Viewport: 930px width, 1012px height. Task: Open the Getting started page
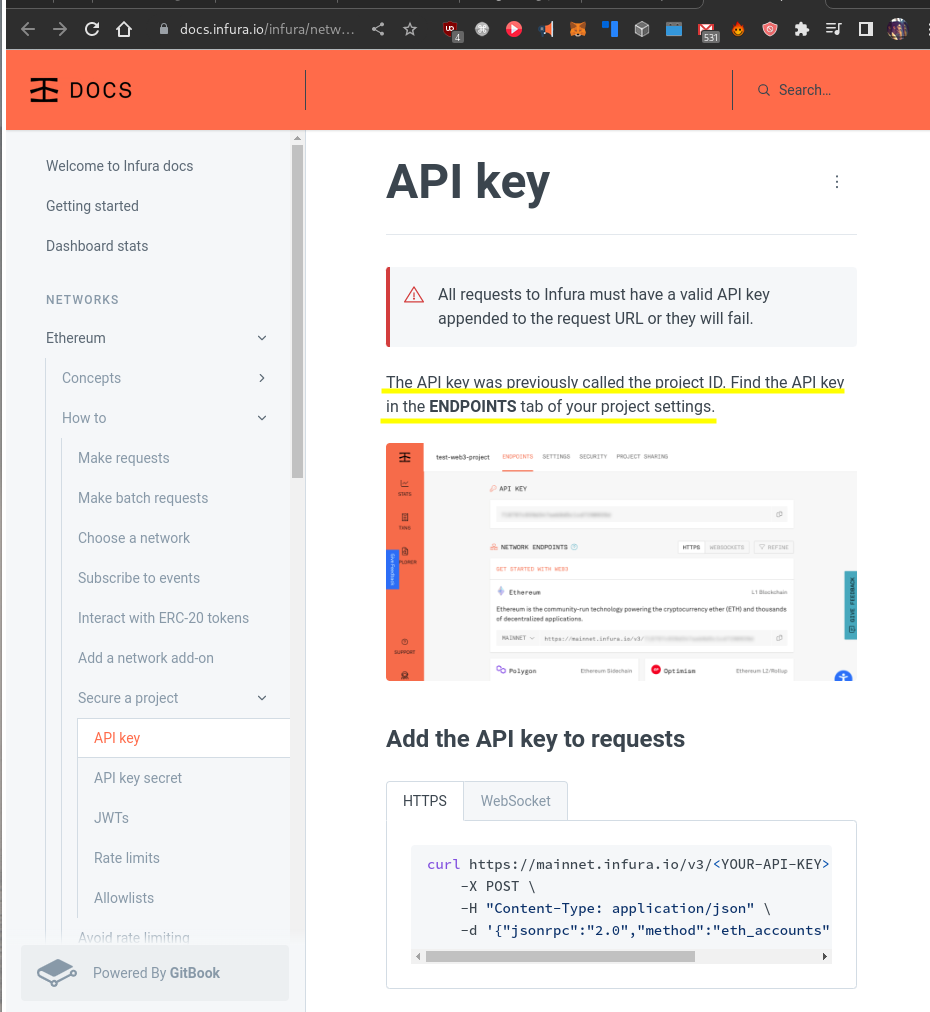pyautogui.click(x=92, y=206)
